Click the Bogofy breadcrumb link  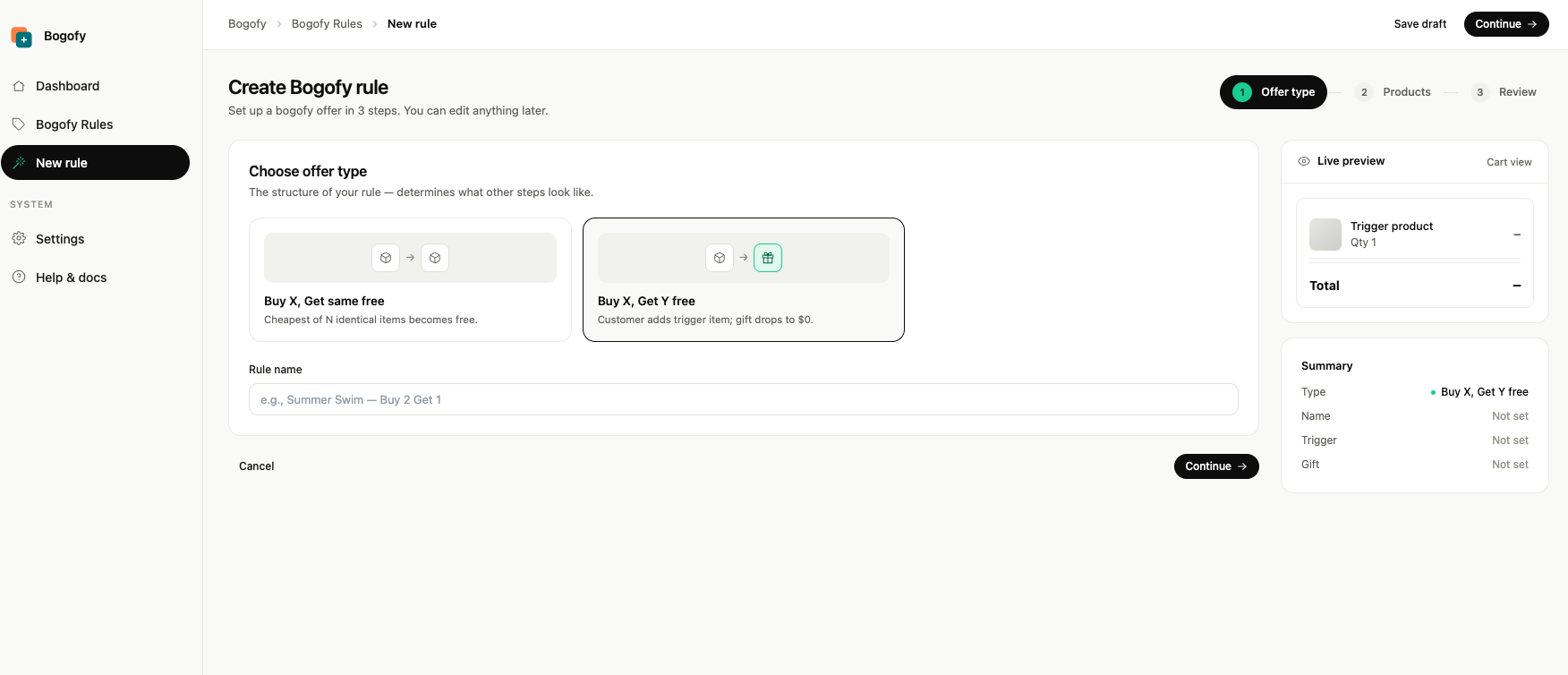247,24
